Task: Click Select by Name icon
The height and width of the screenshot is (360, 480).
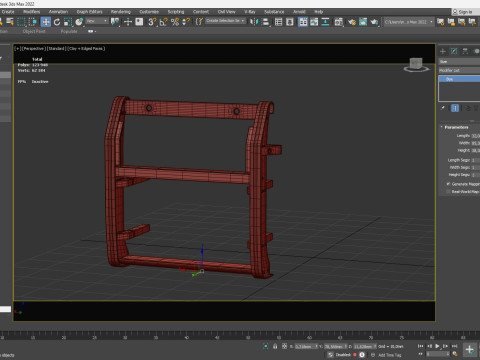Action: click(10, 22)
